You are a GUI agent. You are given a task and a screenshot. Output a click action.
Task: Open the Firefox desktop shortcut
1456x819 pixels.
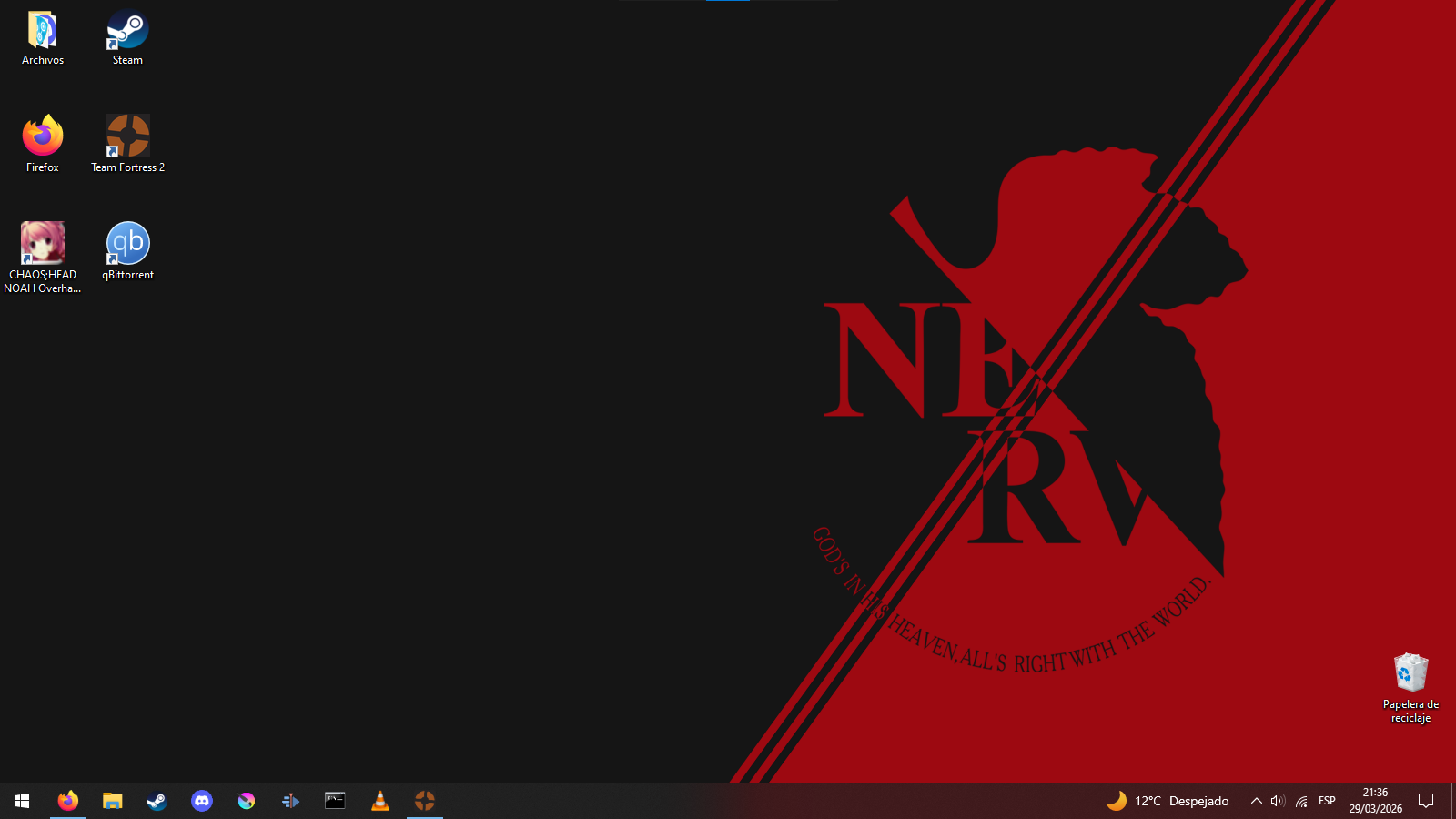click(x=43, y=145)
